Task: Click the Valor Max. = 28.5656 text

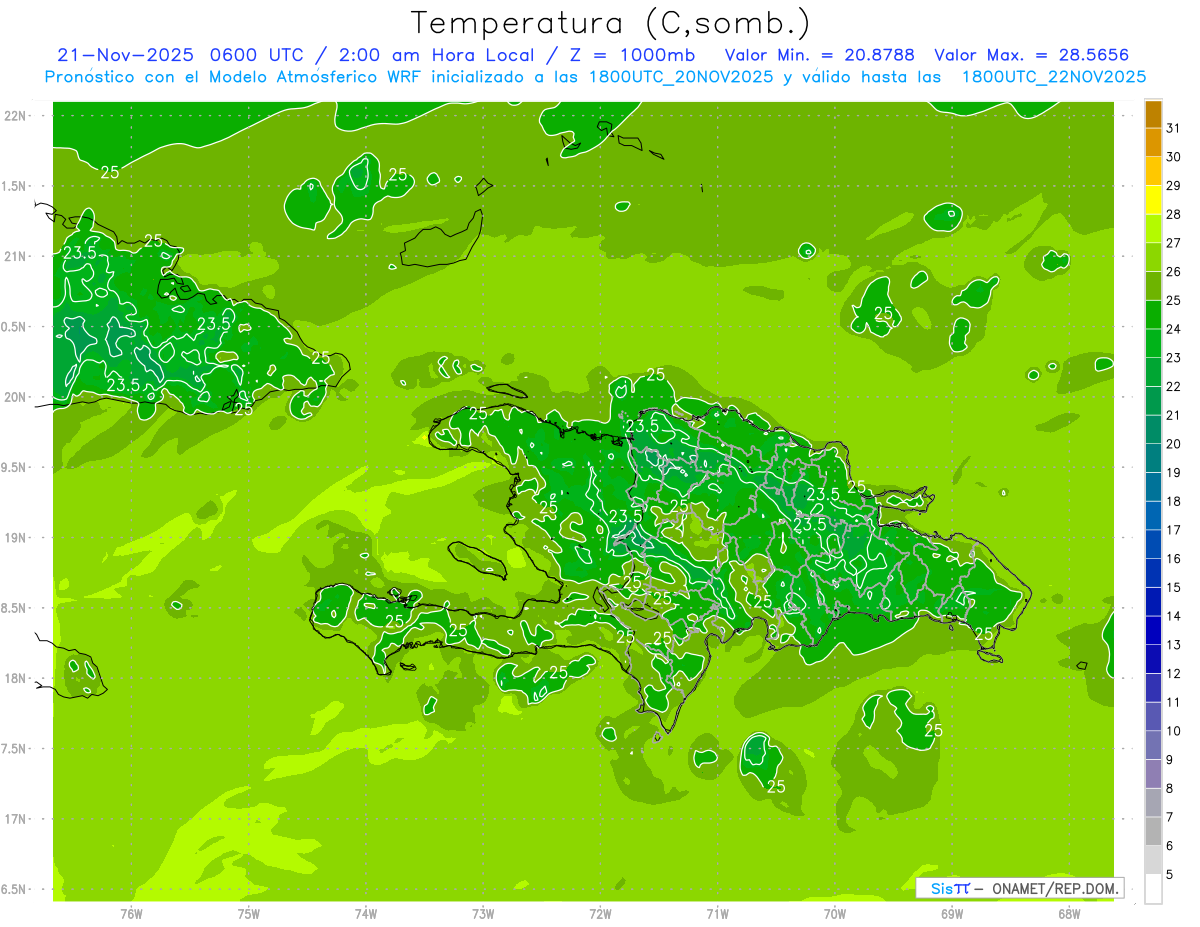Action: pos(1032,55)
